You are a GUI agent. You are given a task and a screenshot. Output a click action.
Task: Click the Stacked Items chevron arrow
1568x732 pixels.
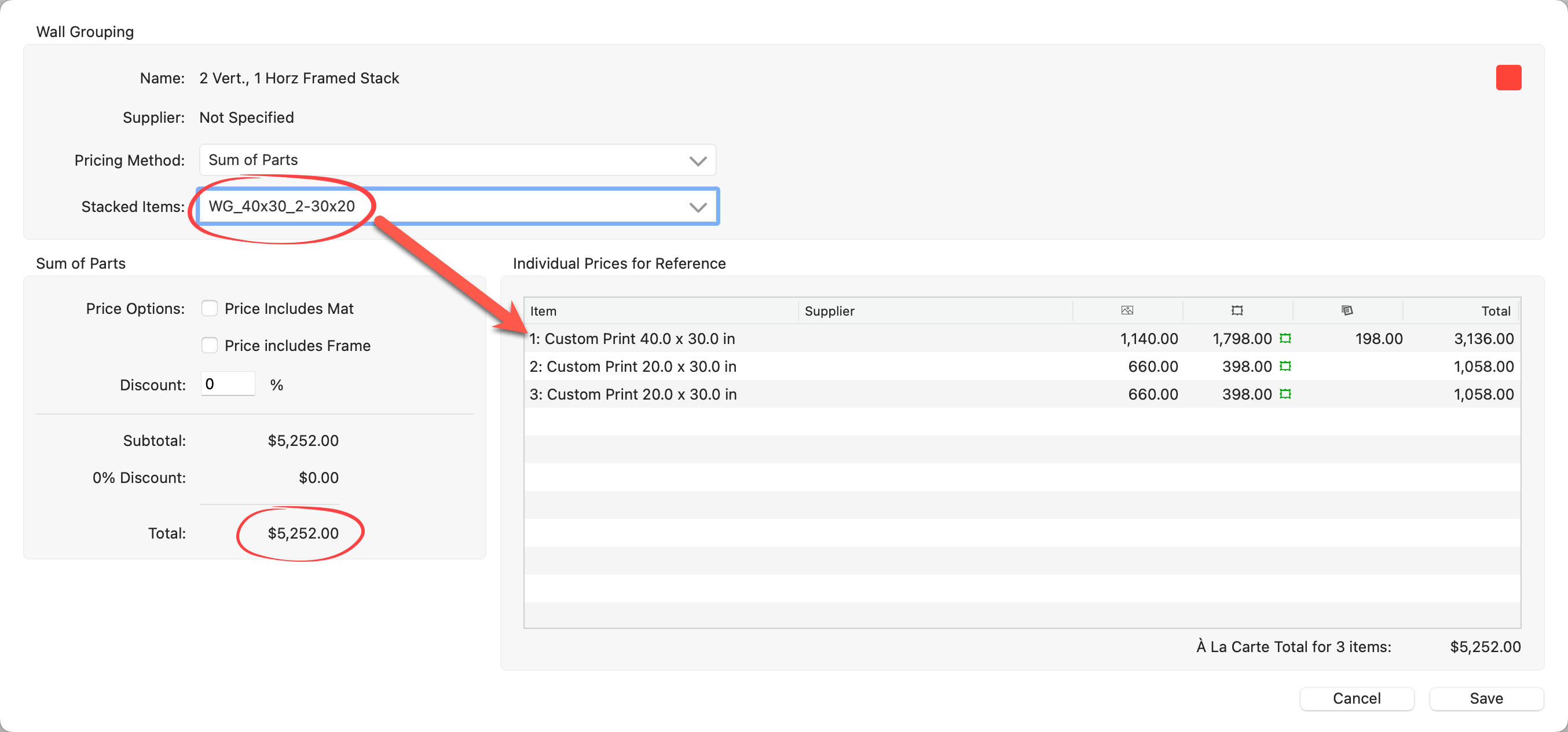tap(698, 207)
